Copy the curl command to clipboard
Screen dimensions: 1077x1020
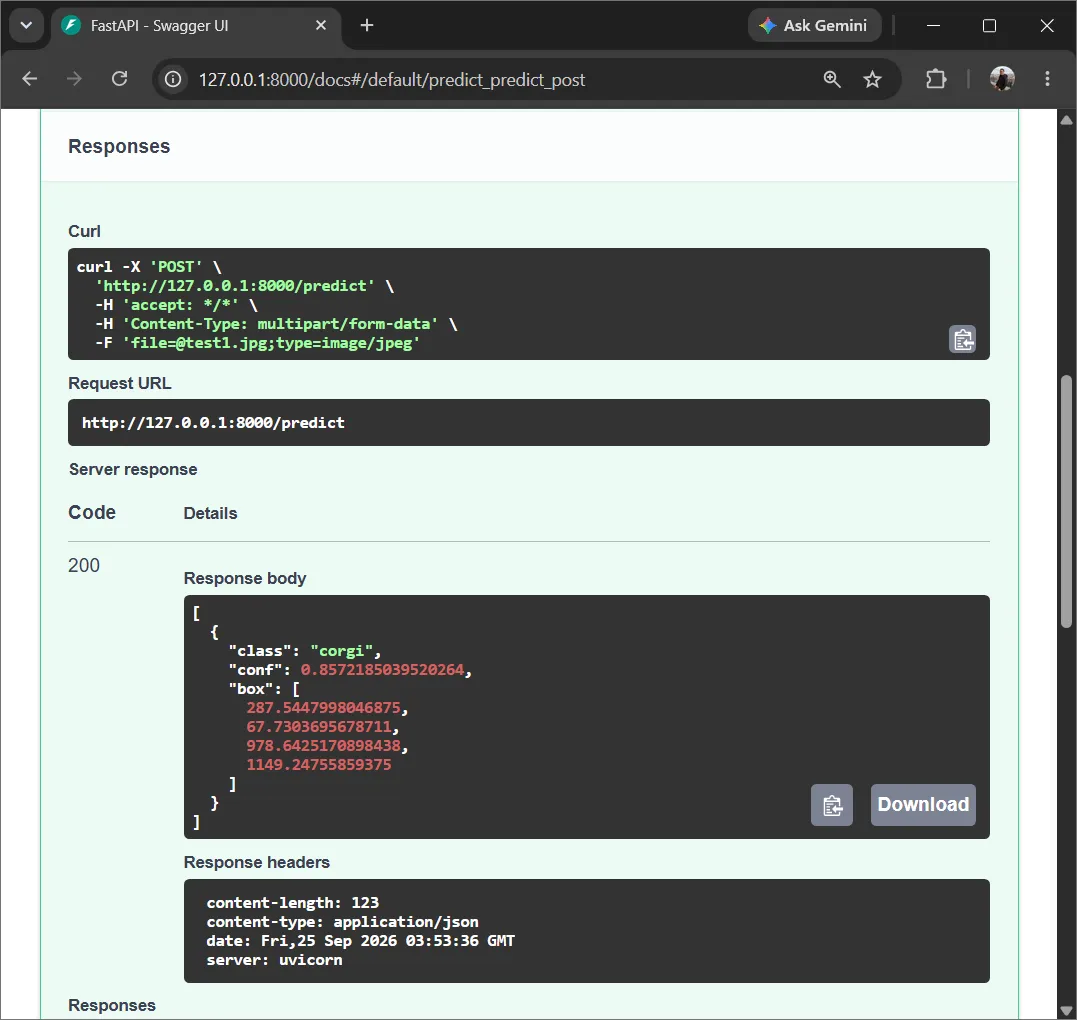click(962, 339)
